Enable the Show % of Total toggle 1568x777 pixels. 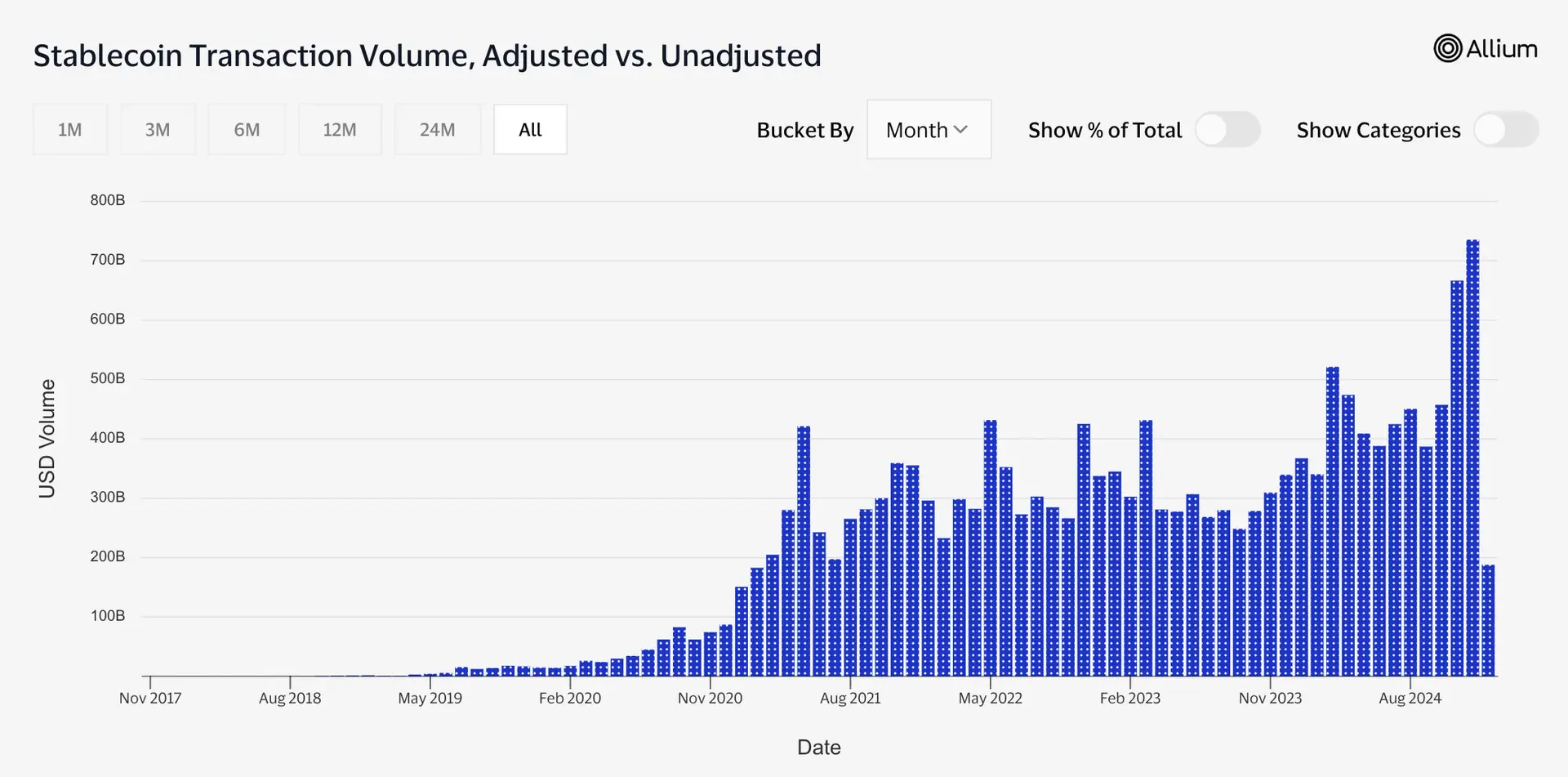[x=1227, y=130]
